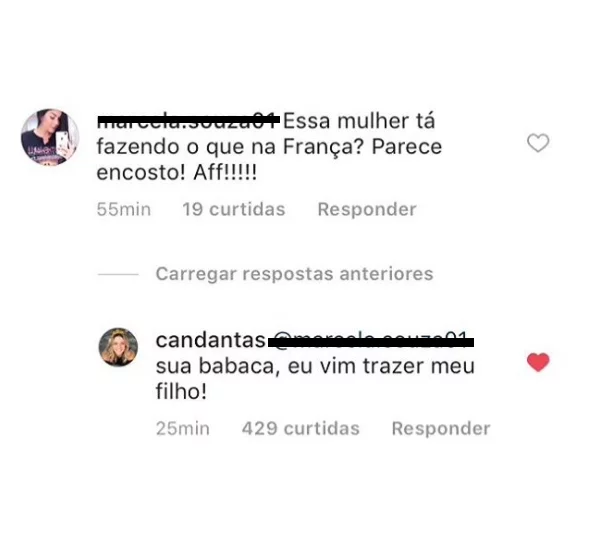View the 429 curtidas likes list
The height and width of the screenshot is (560, 596).
(x=301, y=428)
